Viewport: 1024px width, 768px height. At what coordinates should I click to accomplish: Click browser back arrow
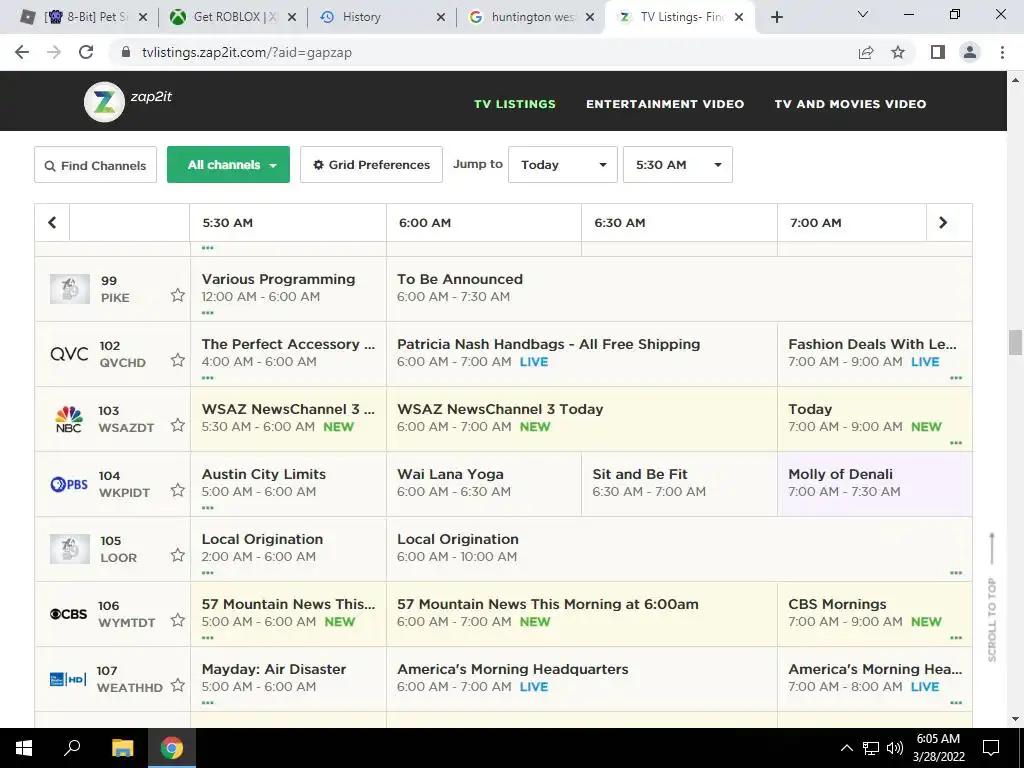pyautogui.click(x=22, y=52)
